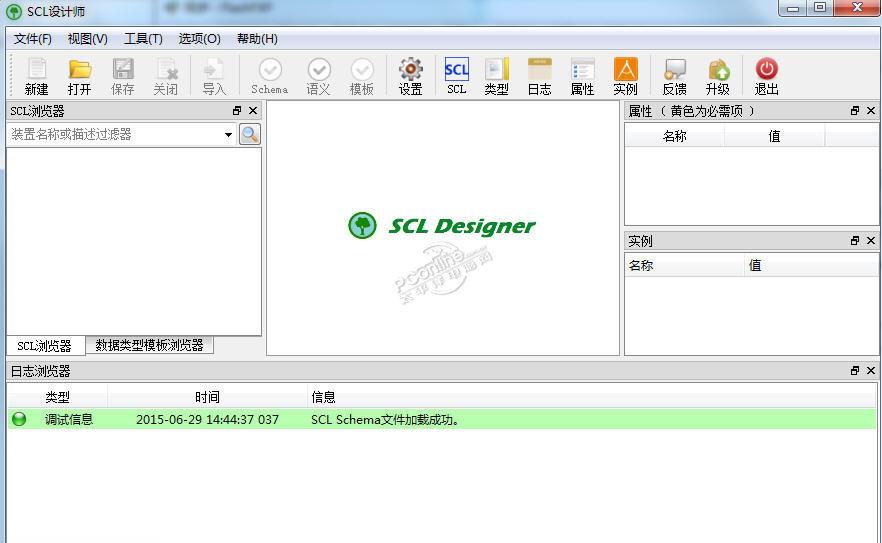Open the 选项(O) menu
The height and width of the screenshot is (543, 882).
click(199, 39)
